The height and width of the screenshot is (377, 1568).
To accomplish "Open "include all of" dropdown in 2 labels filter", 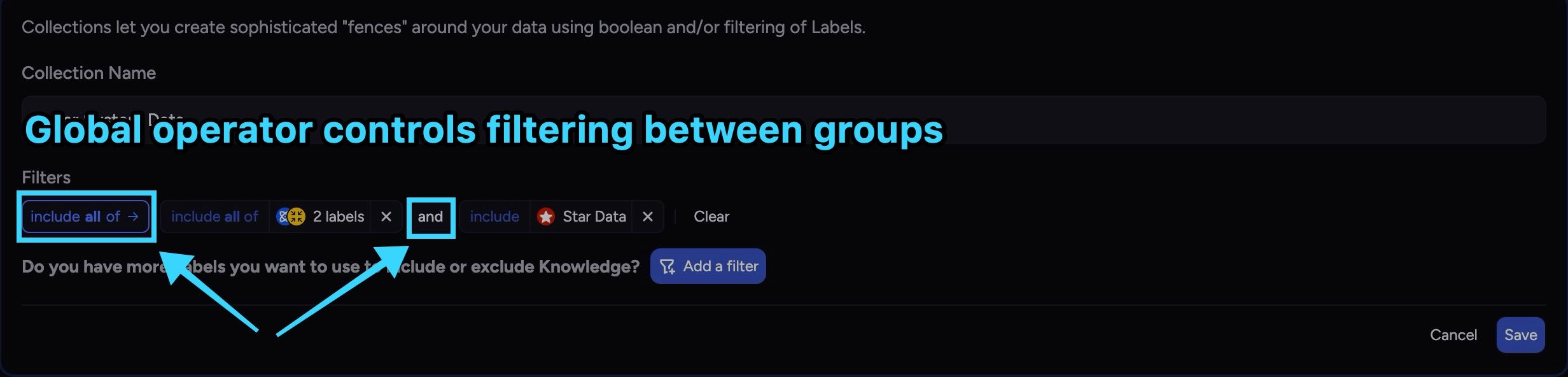I will tap(214, 217).
